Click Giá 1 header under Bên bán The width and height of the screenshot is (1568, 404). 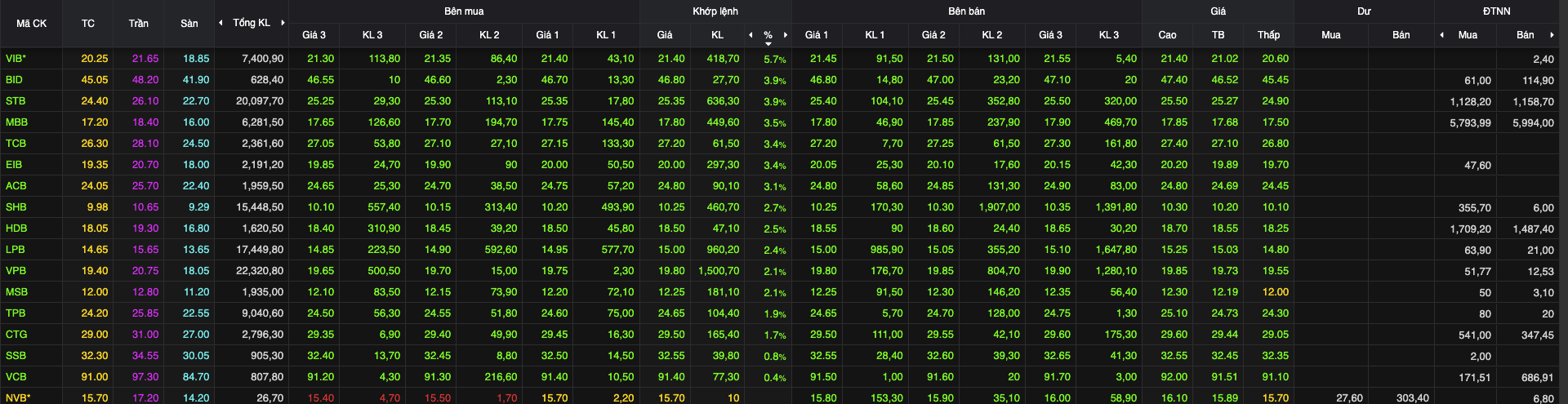click(817, 35)
